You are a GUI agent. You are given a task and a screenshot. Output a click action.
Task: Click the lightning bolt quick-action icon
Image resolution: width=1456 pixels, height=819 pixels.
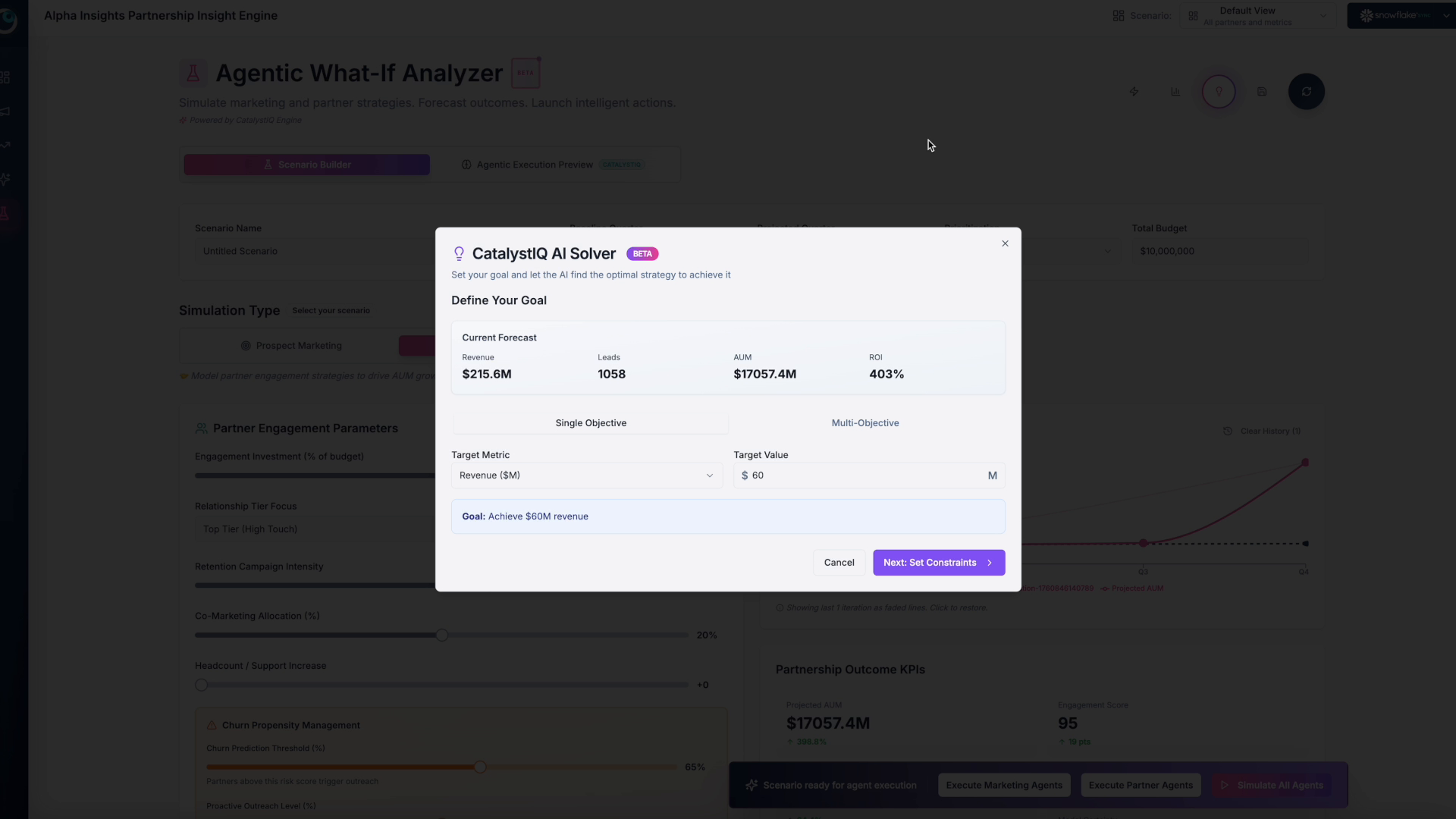1134,91
